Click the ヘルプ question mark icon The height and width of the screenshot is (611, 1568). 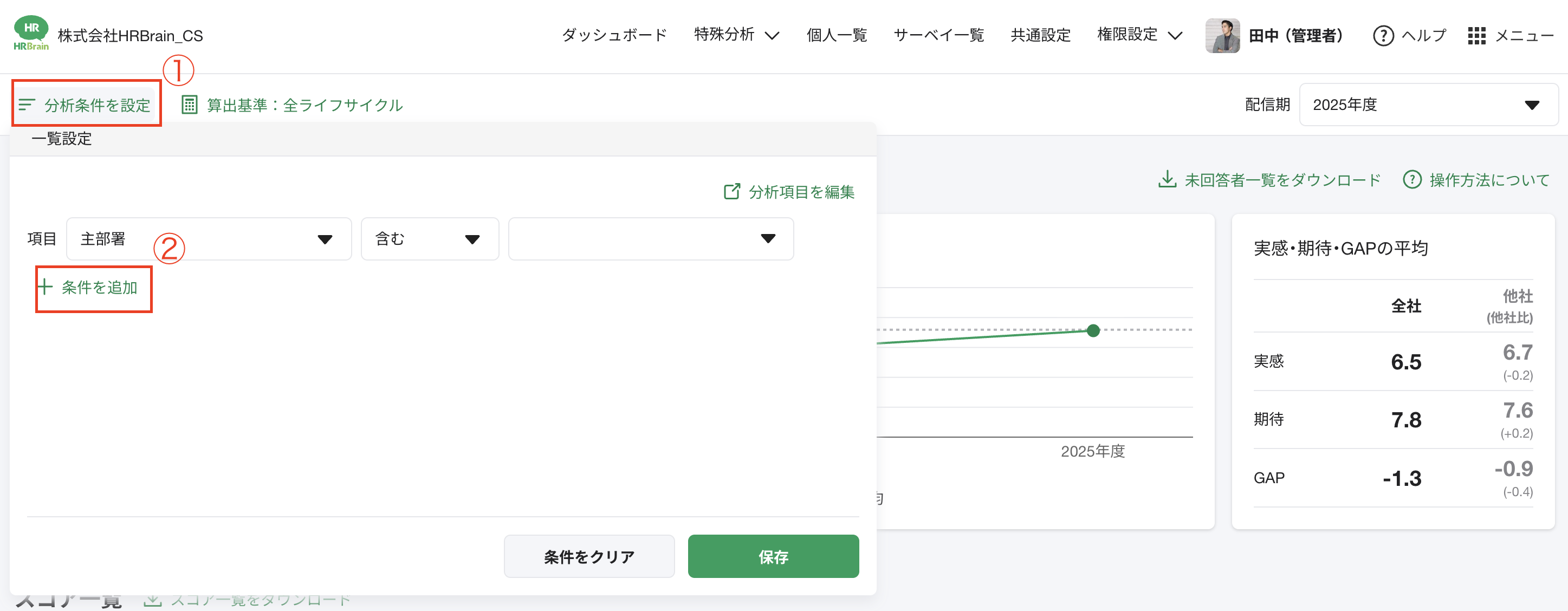[1383, 35]
